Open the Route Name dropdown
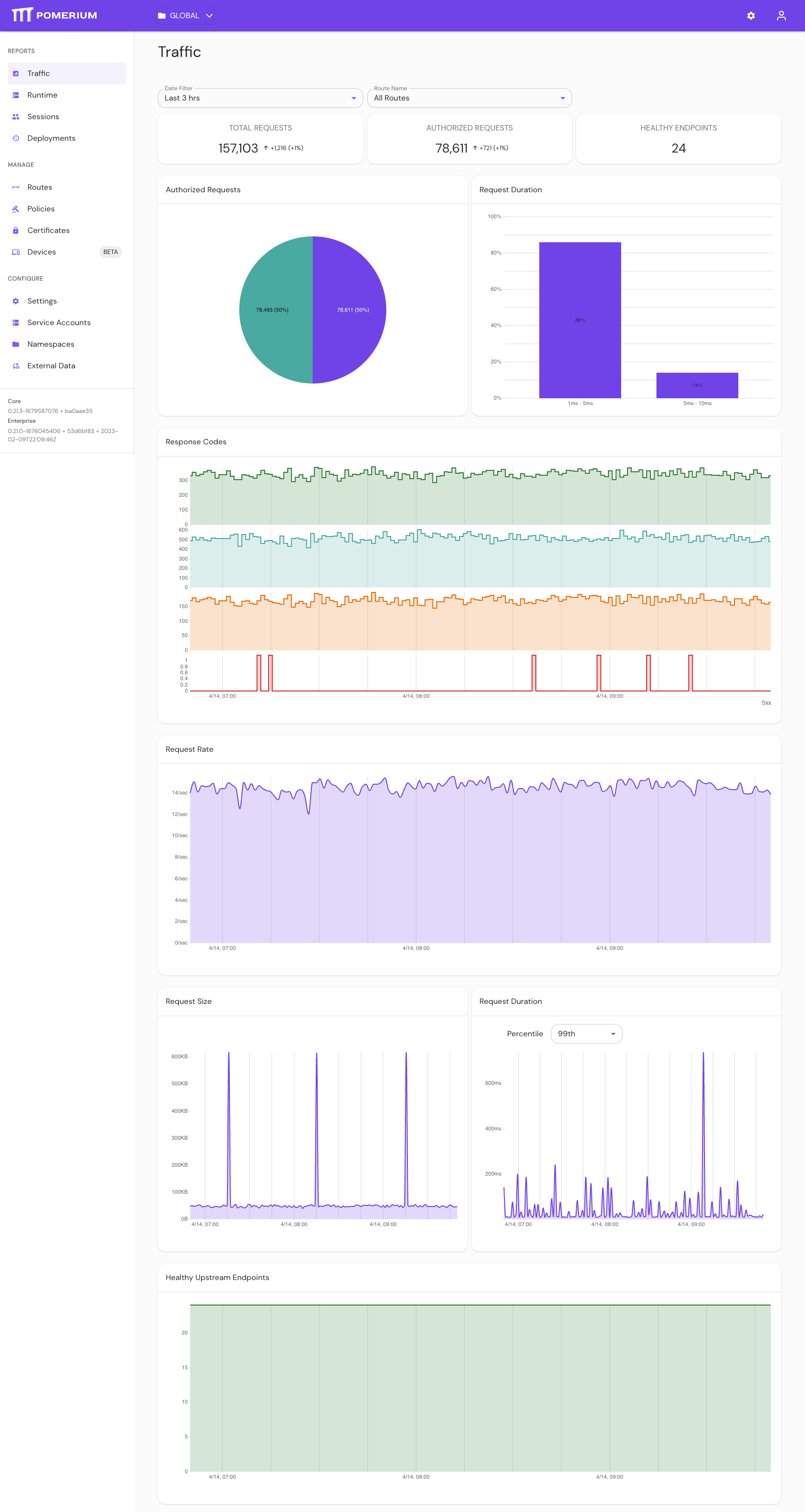805x1512 pixels. click(469, 98)
